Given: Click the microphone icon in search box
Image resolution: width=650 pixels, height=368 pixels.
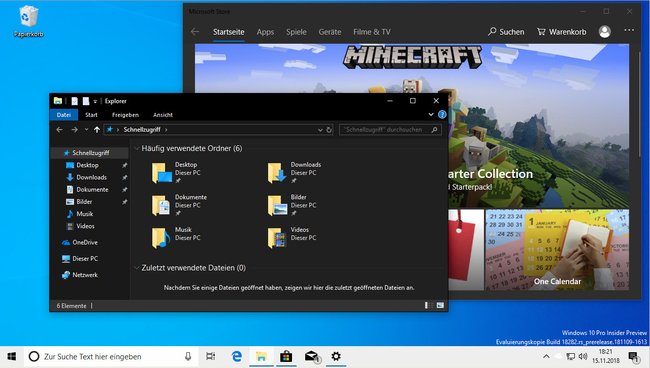Looking at the screenshot, I should (188, 356).
